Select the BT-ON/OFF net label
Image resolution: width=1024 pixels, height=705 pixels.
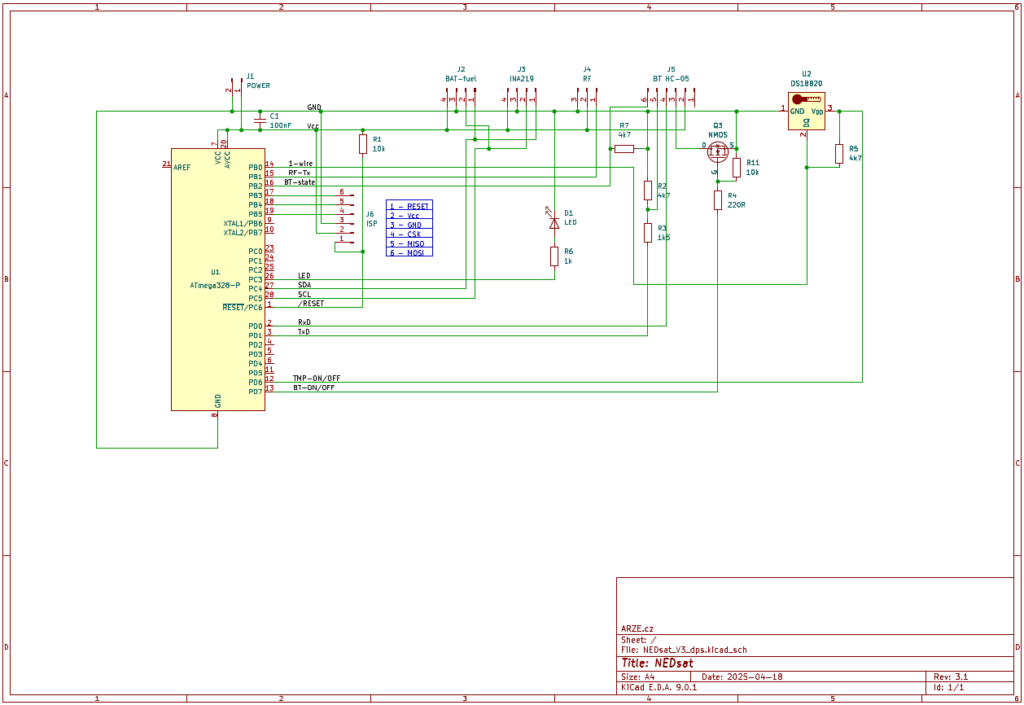tap(314, 387)
